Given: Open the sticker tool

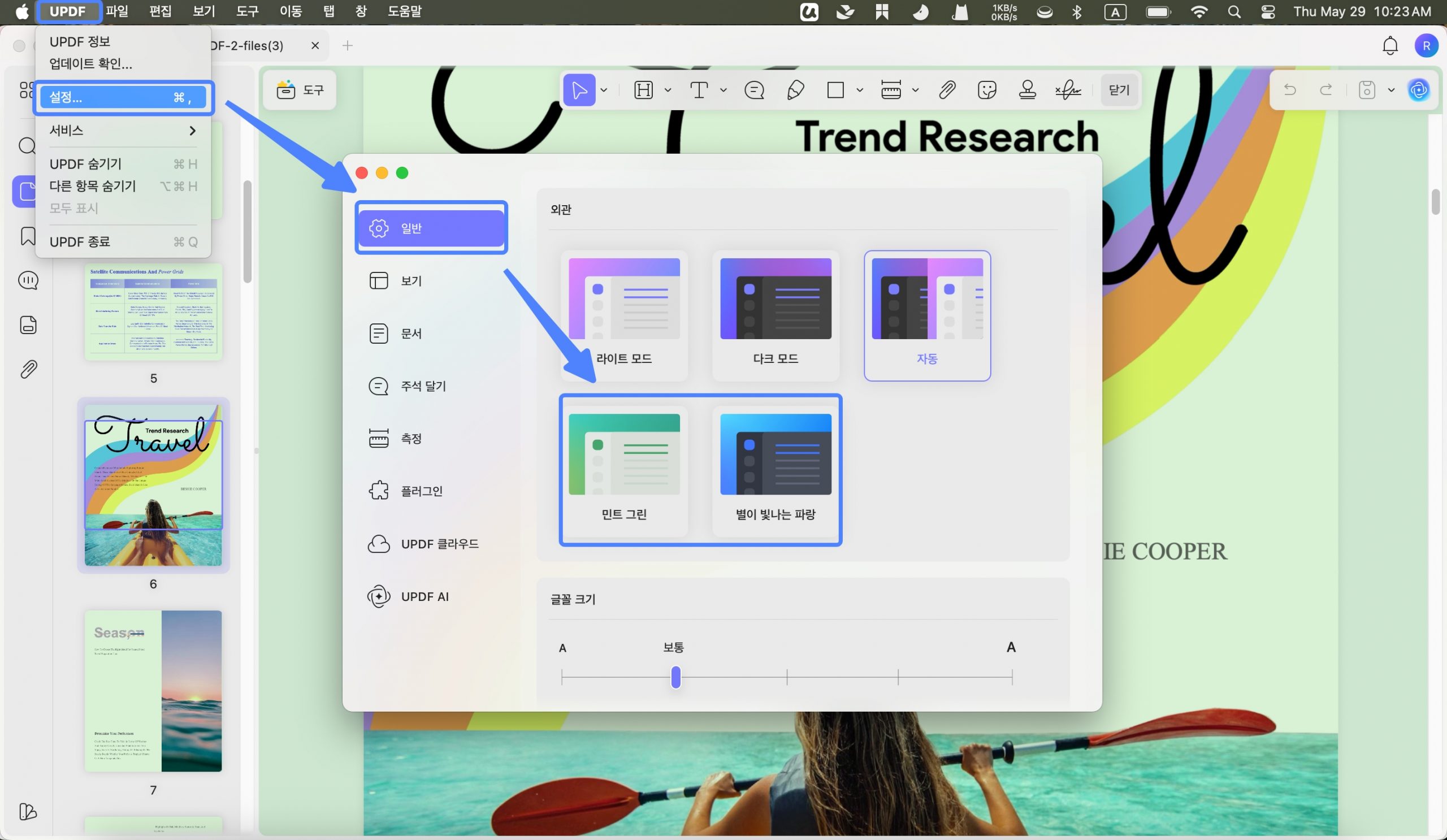Looking at the screenshot, I should 986,90.
